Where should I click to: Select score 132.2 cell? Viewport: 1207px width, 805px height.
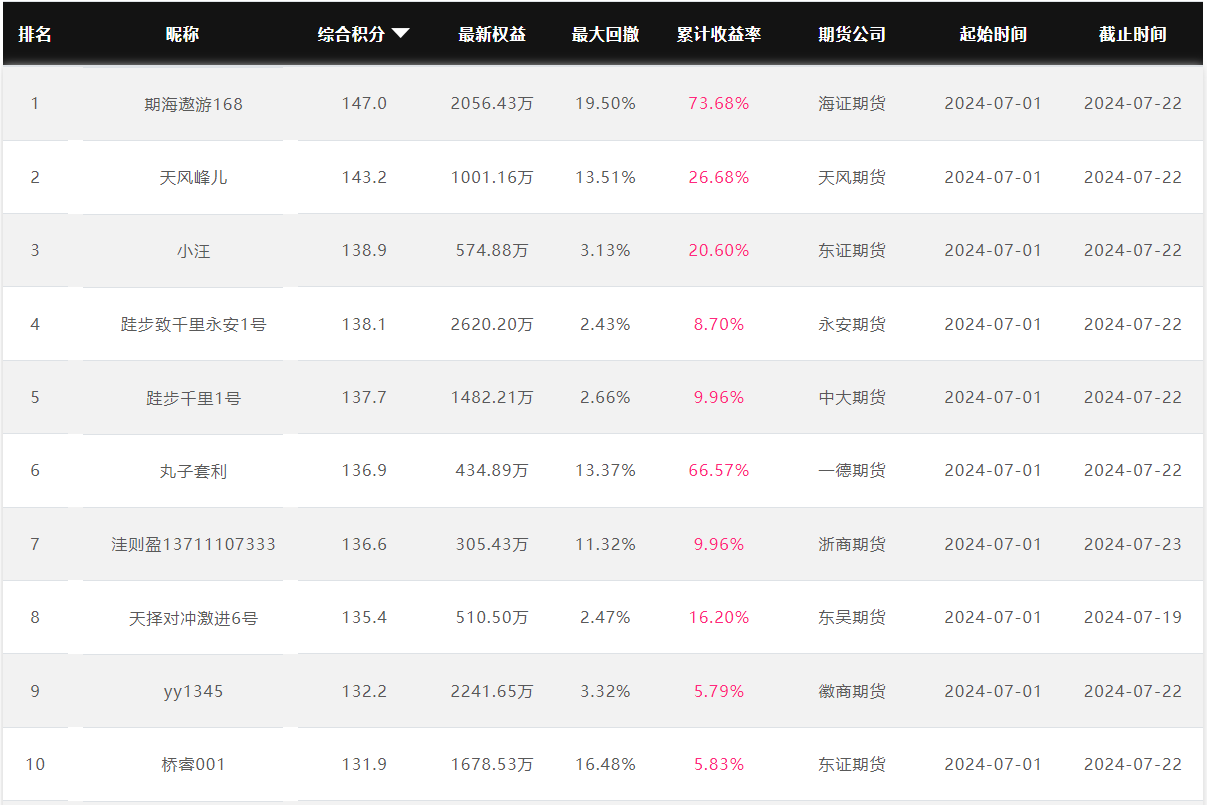coord(364,691)
